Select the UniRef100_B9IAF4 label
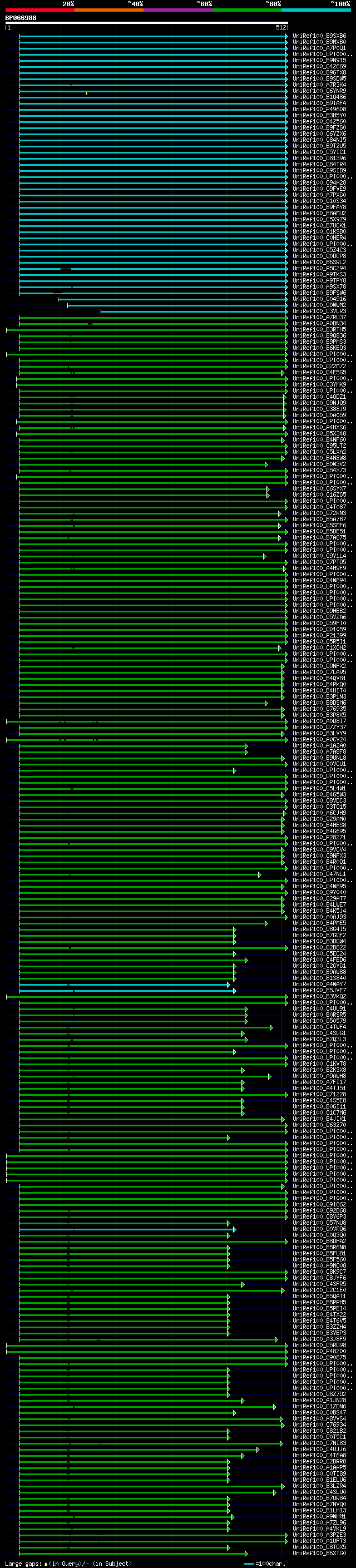Screen dimensions: 356x1568 [319, 103]
